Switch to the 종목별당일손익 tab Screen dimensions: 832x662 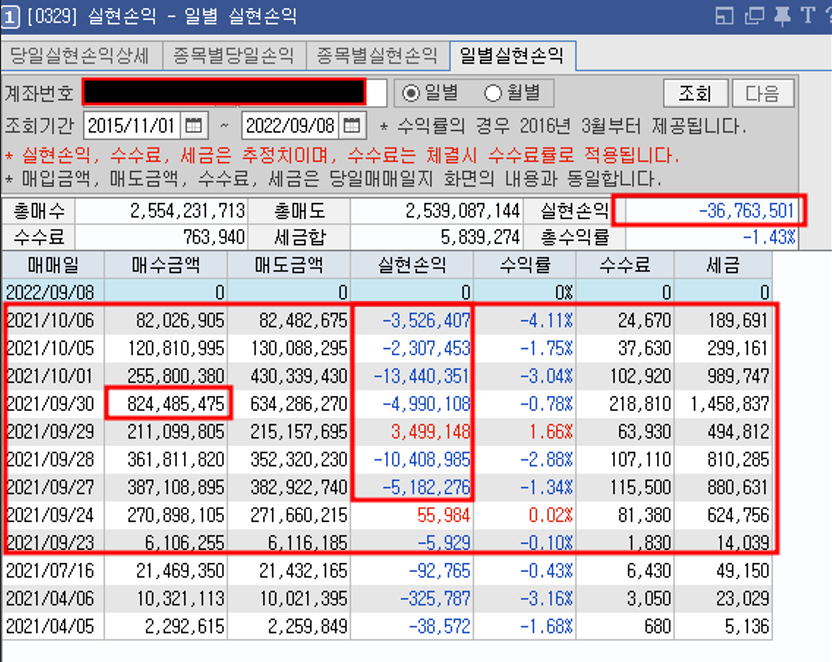(x=234, y=55)
